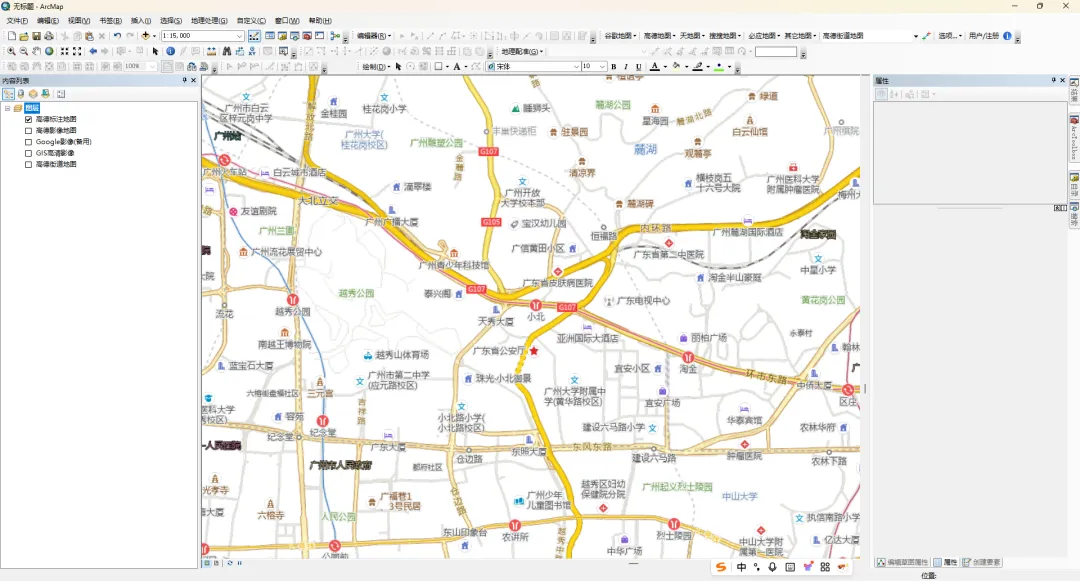Open the 选项 button
Viewport: 1080px width, 581px height.
coord(950,36)
